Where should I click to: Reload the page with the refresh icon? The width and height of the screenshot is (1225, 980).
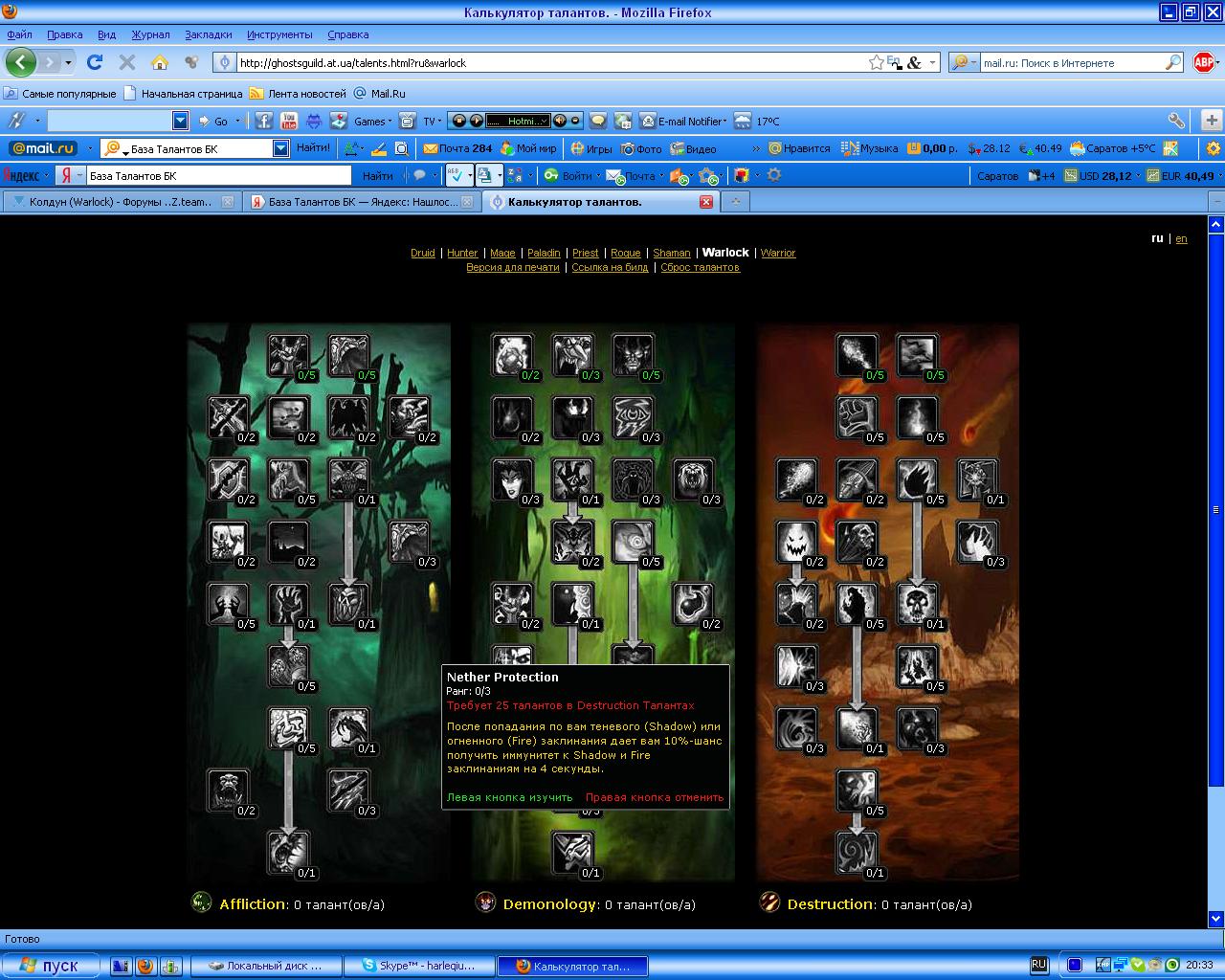(x=94, y=62)
